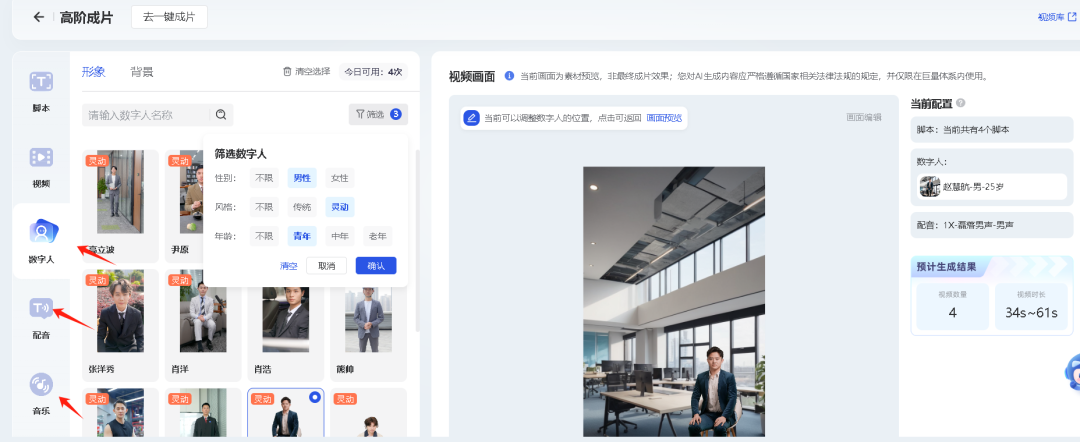Screen dimensions: 1080x442
Task: Select 不限 for 年龄 filter
Action: click(x=264, y=236)
